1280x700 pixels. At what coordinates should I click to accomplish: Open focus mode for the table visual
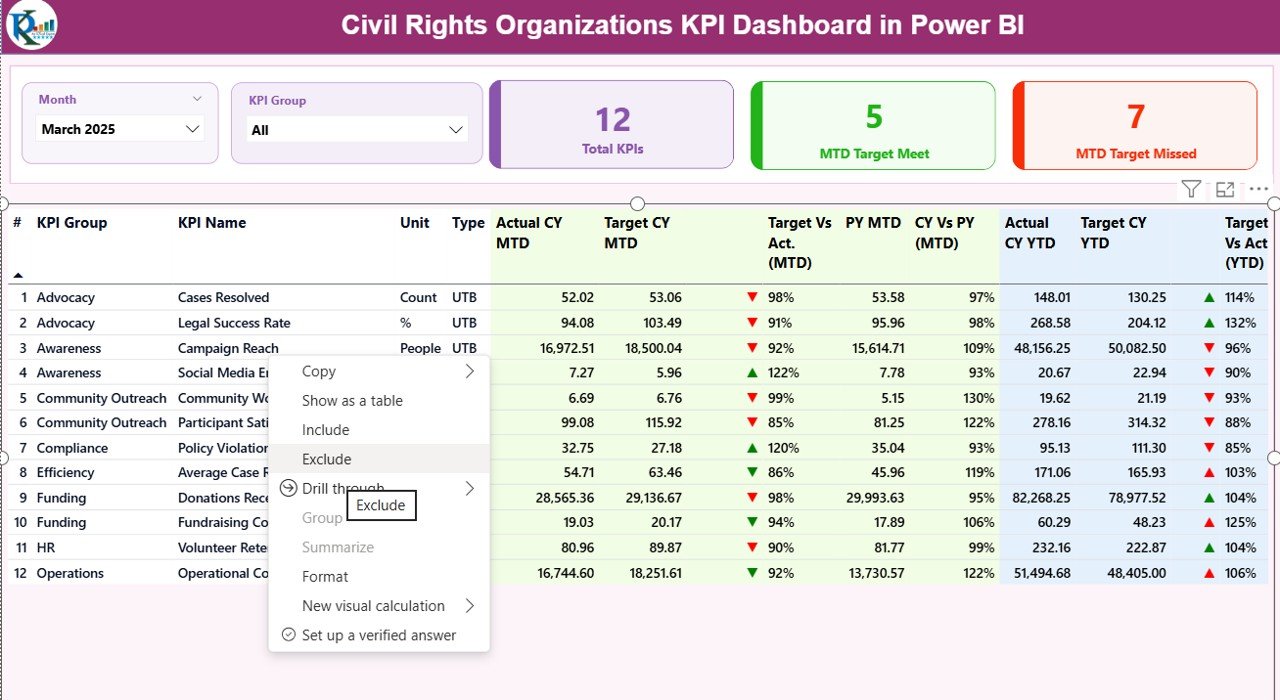point(1224,189)
